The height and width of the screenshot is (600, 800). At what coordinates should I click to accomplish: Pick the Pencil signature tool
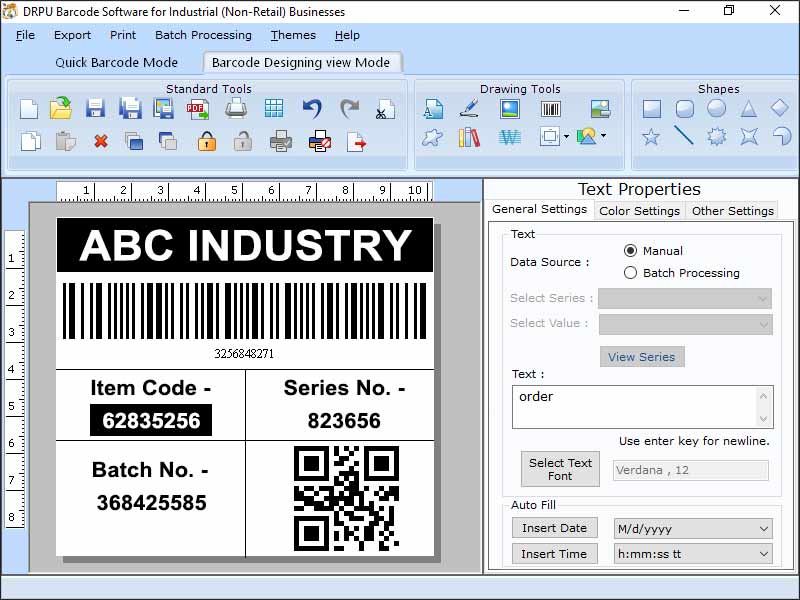[x=468, y=109]
